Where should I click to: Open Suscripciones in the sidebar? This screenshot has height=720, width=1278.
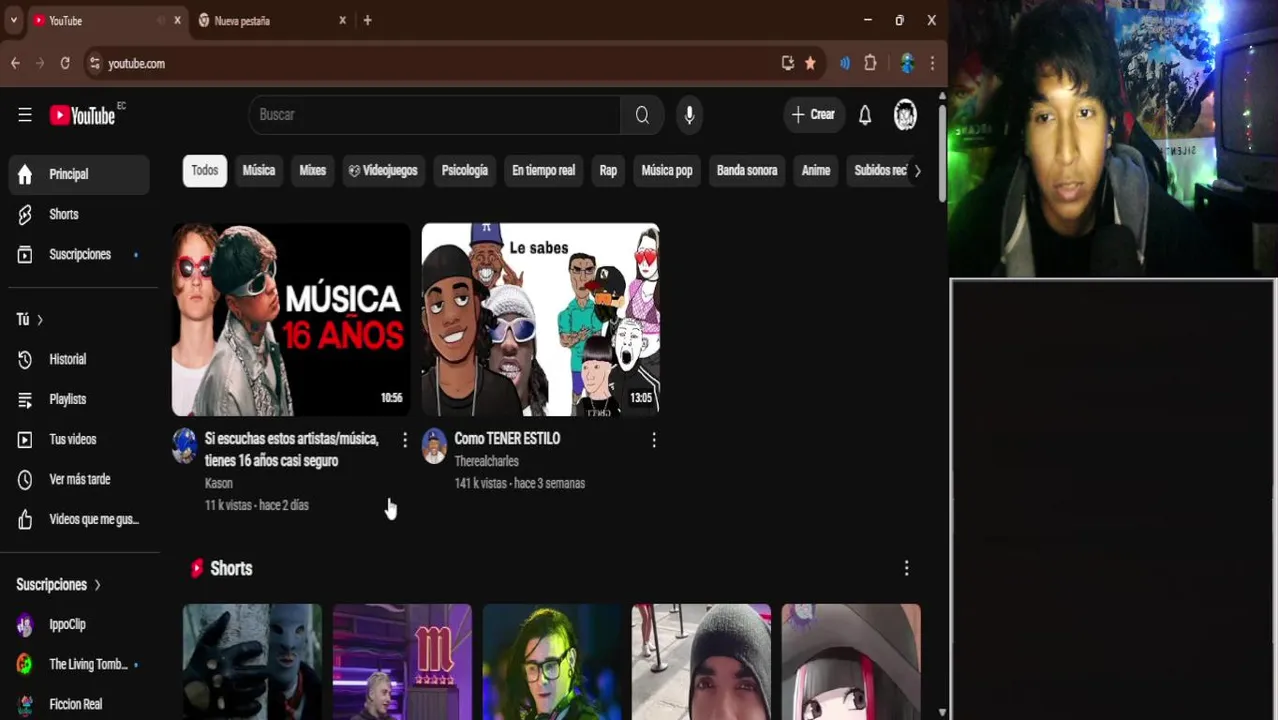click(79, 254)
